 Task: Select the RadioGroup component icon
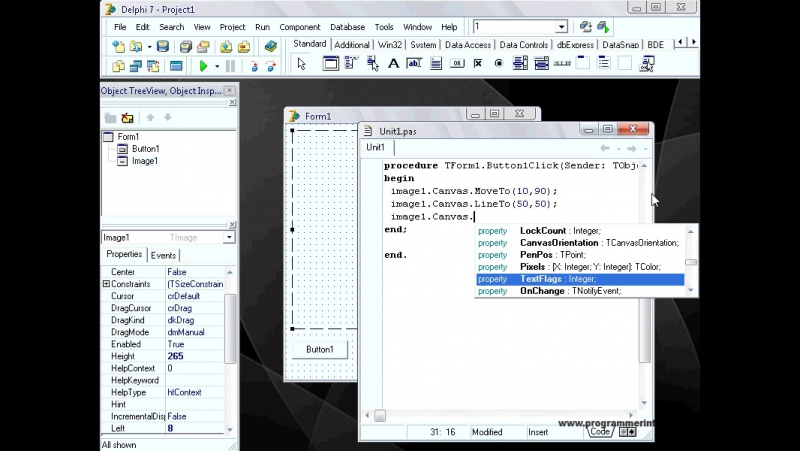tap(604, 64)
